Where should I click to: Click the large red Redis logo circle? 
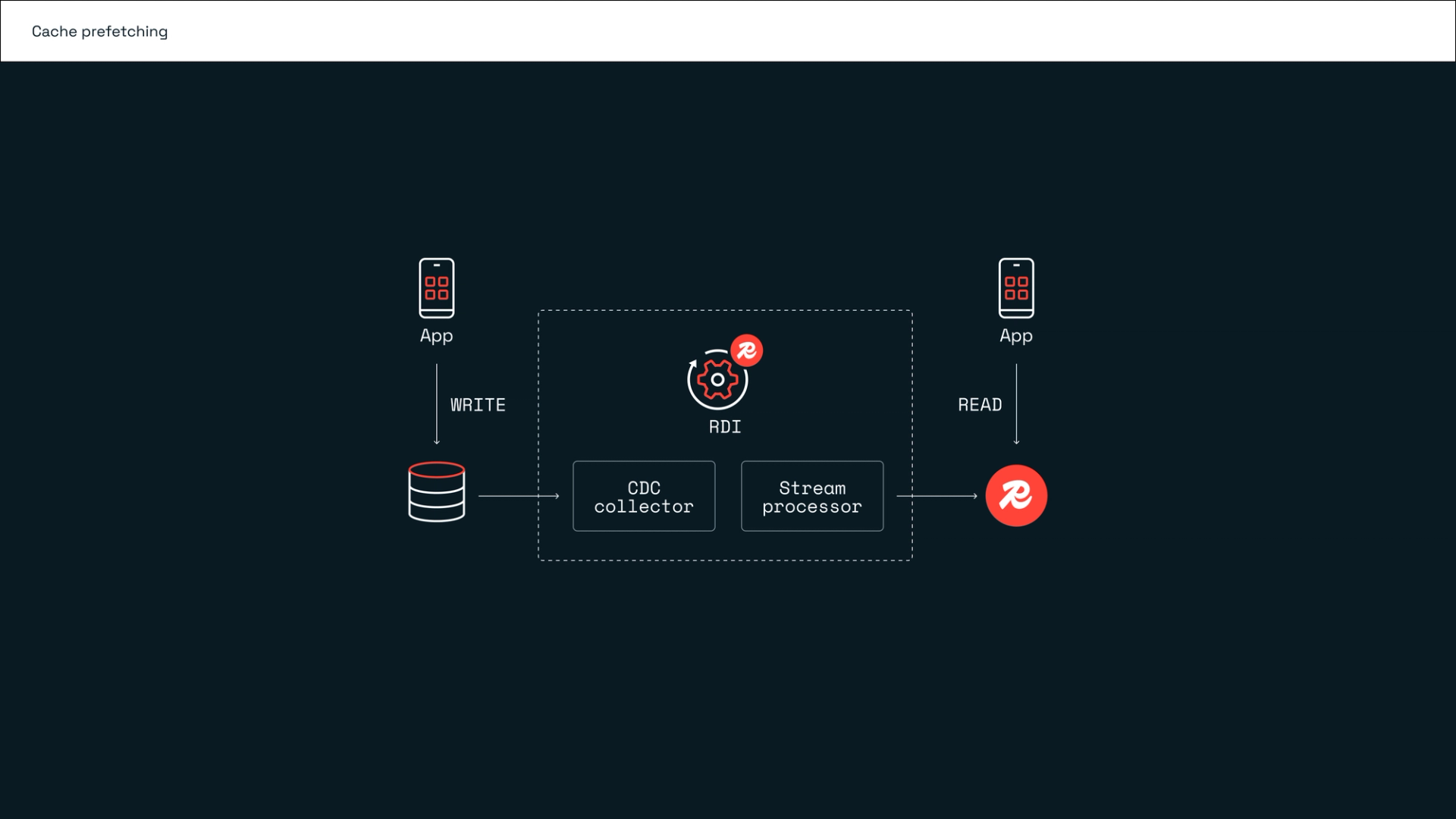pos(1016,496)
